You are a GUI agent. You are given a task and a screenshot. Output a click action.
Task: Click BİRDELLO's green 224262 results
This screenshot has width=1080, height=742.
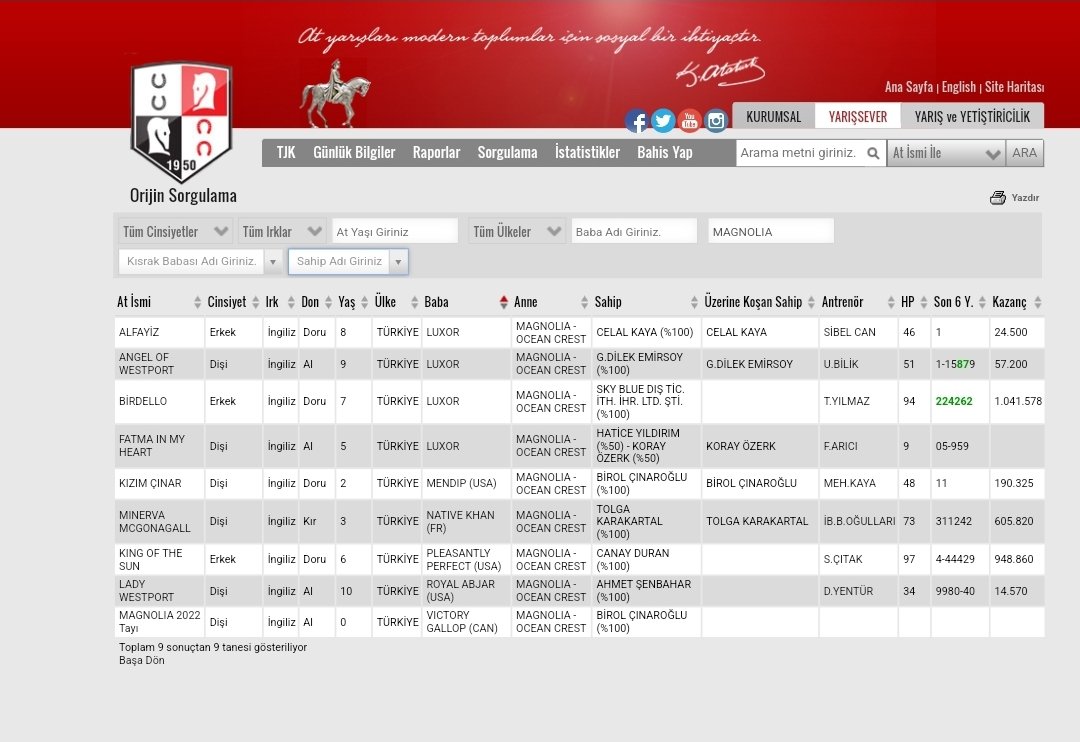click(954, 401)
